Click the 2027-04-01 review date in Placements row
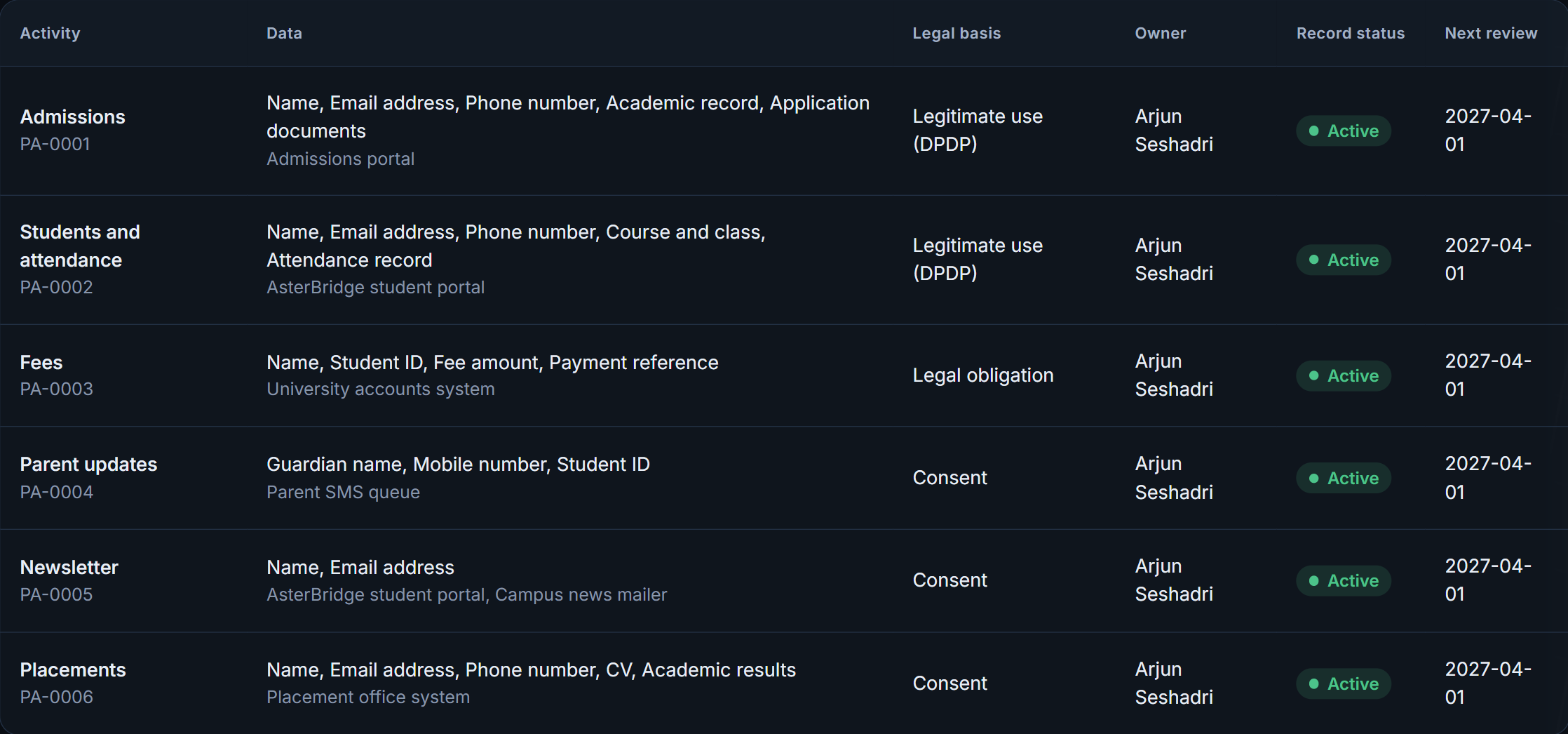The height and width of the screenshot is (734, 1568). (1488, 683)
